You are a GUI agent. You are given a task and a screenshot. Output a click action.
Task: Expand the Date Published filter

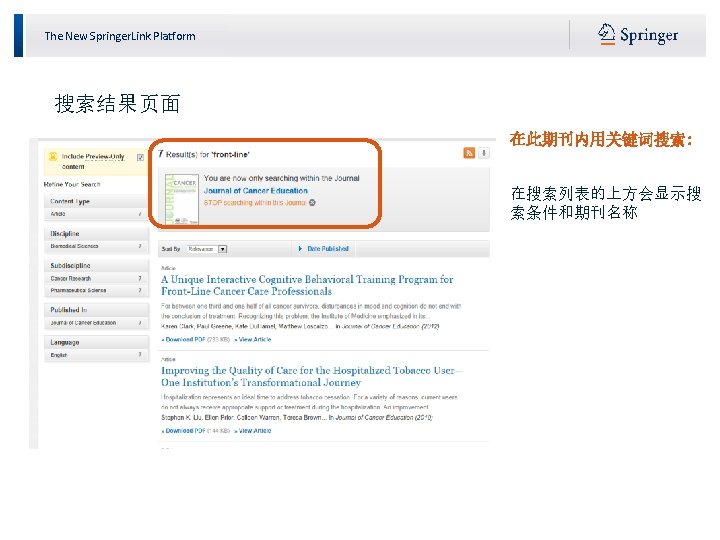coord(324,248)
